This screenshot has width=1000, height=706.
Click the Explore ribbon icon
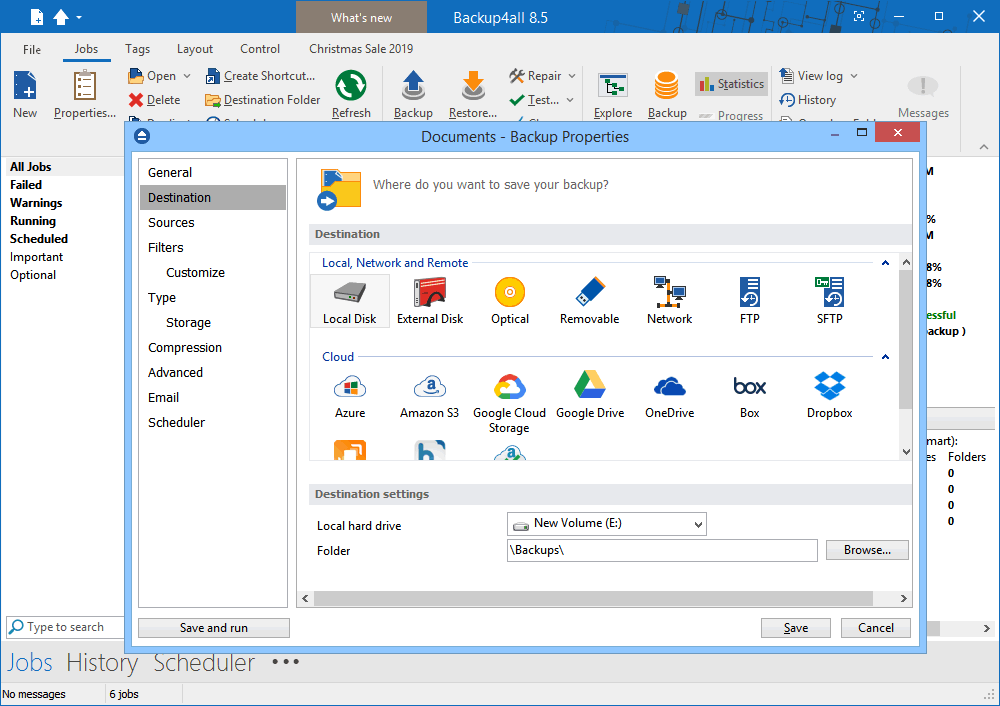(x=613, y=94)
